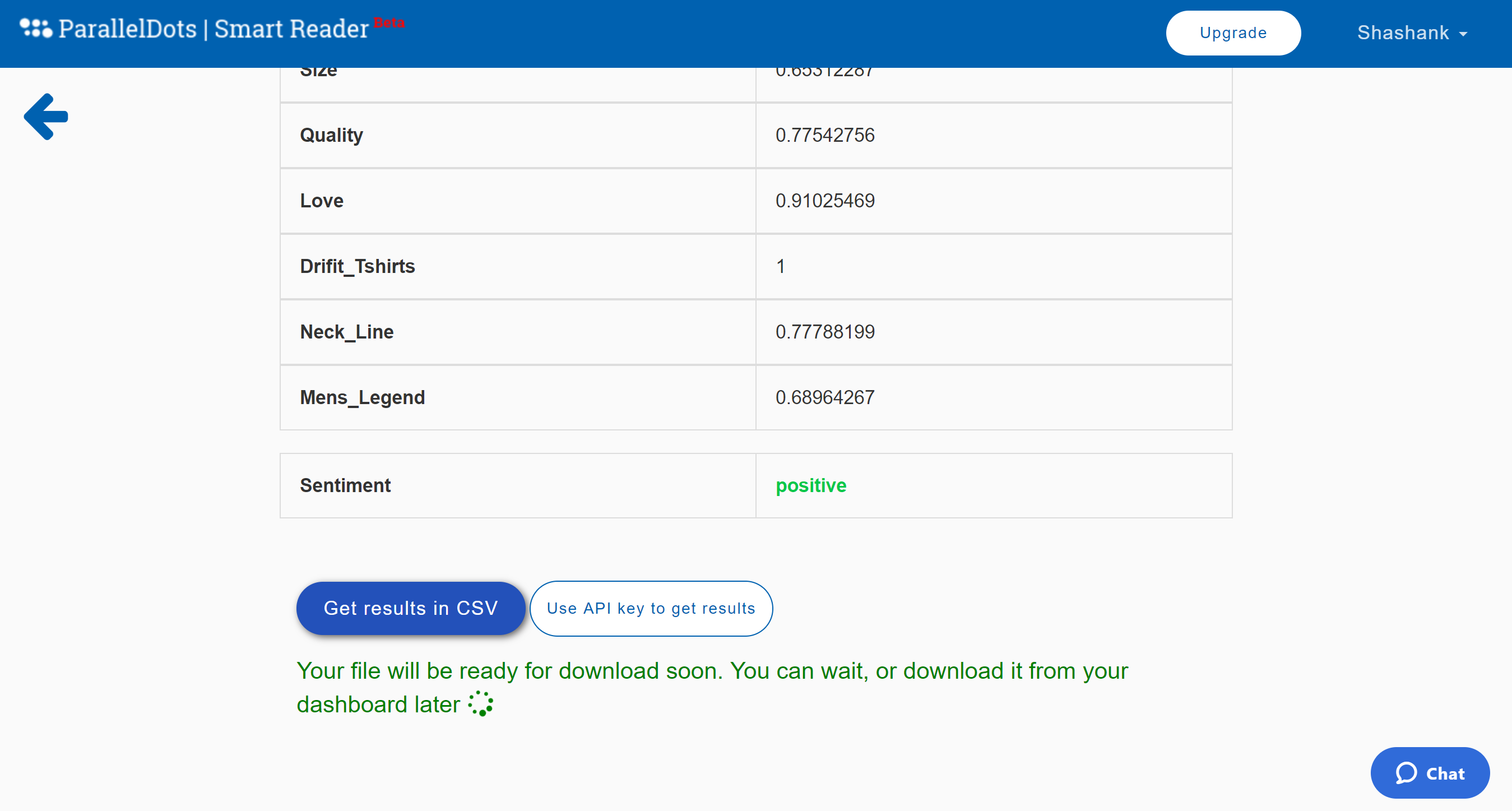The height and width of the screenshot is (811, 1512).
Task: Click the Neck_Line value 0.77788199
Action: coord(825,332)
